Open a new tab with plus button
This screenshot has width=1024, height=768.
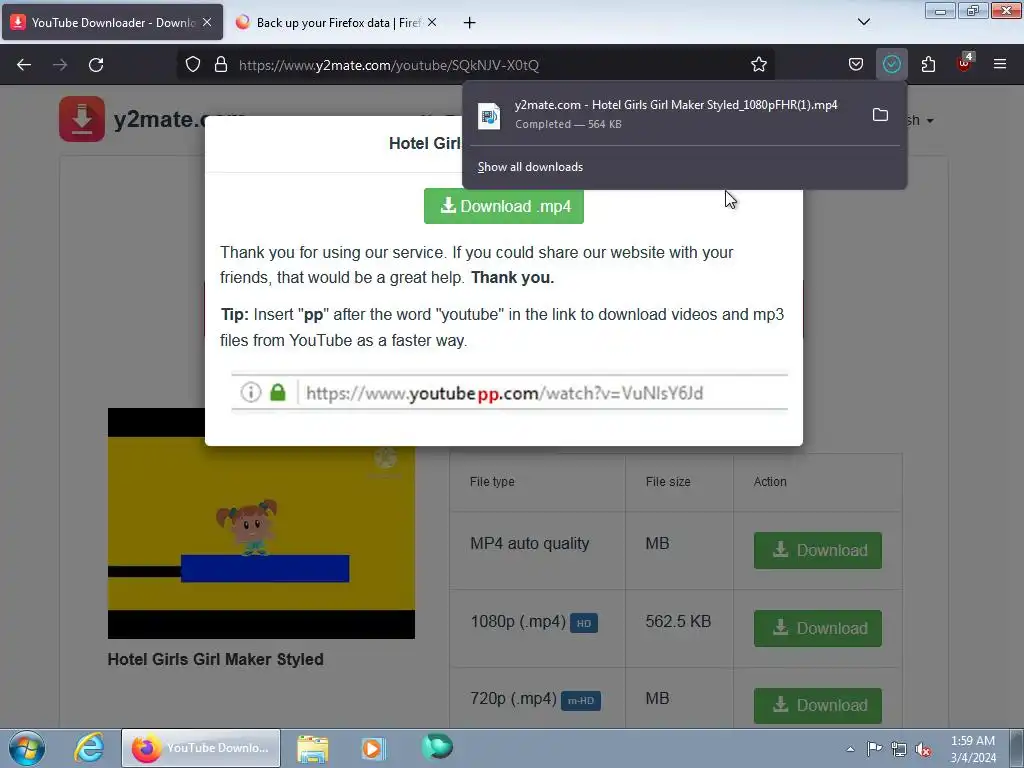[x=470, y=23]
